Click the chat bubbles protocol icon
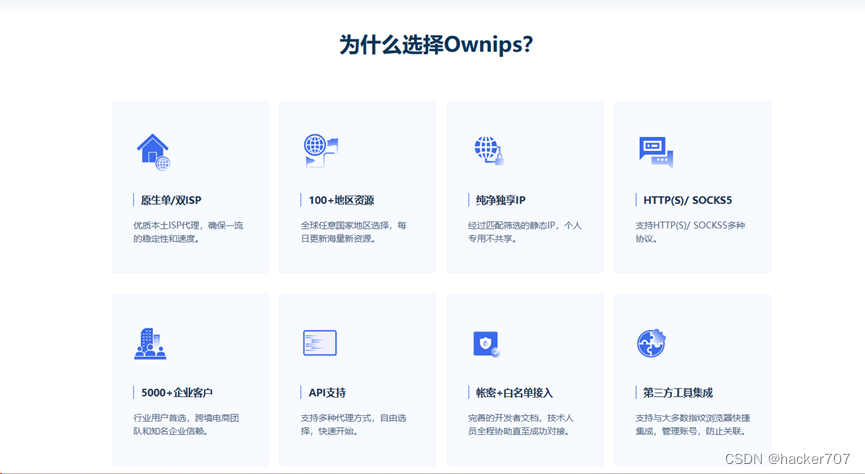 656,152
